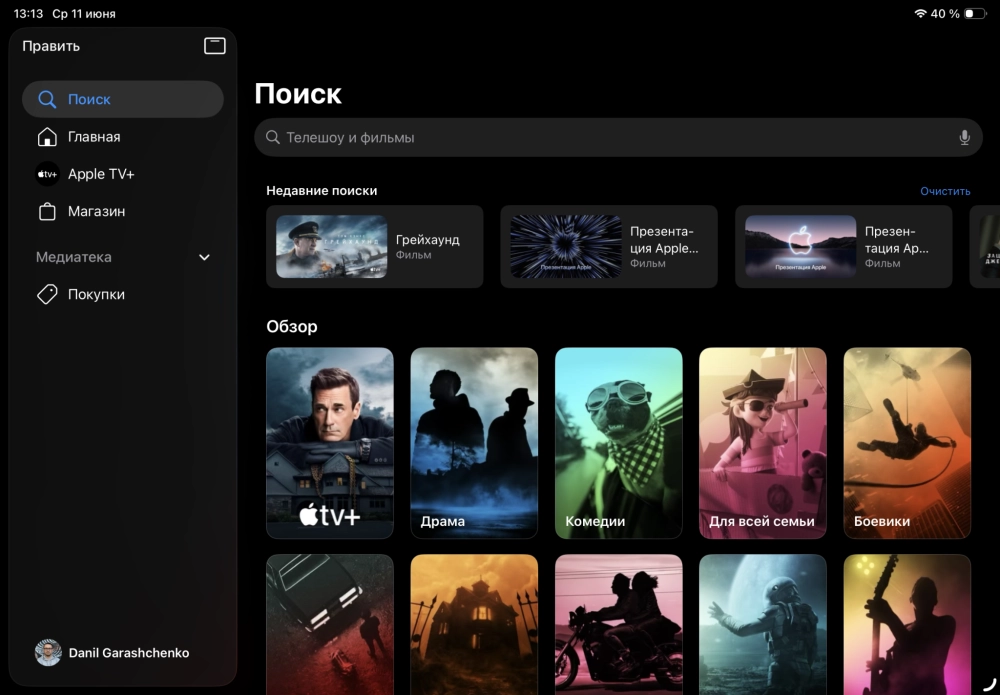Click the price tag Покупки icon

[x=47, y=294]
